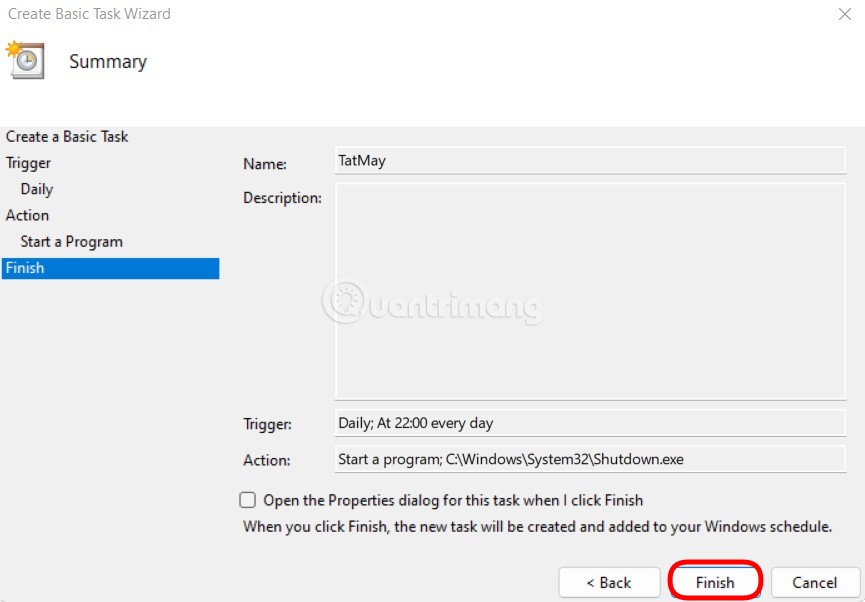Select Start a Program step
This screenshot has width=865, height=602.
[x=72, y=242]
